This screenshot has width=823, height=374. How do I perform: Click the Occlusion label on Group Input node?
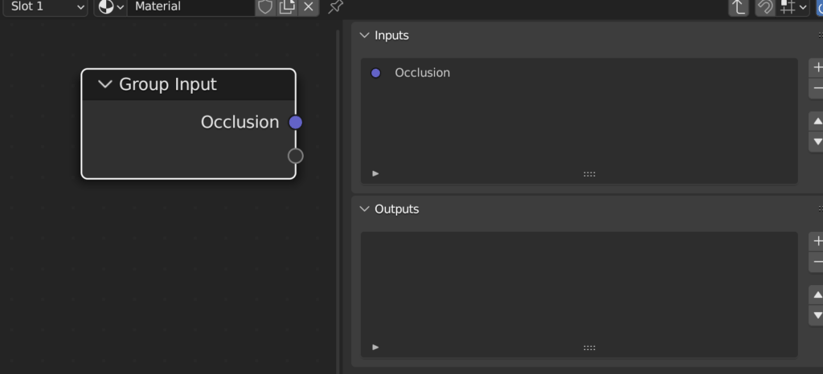(240, 122)
